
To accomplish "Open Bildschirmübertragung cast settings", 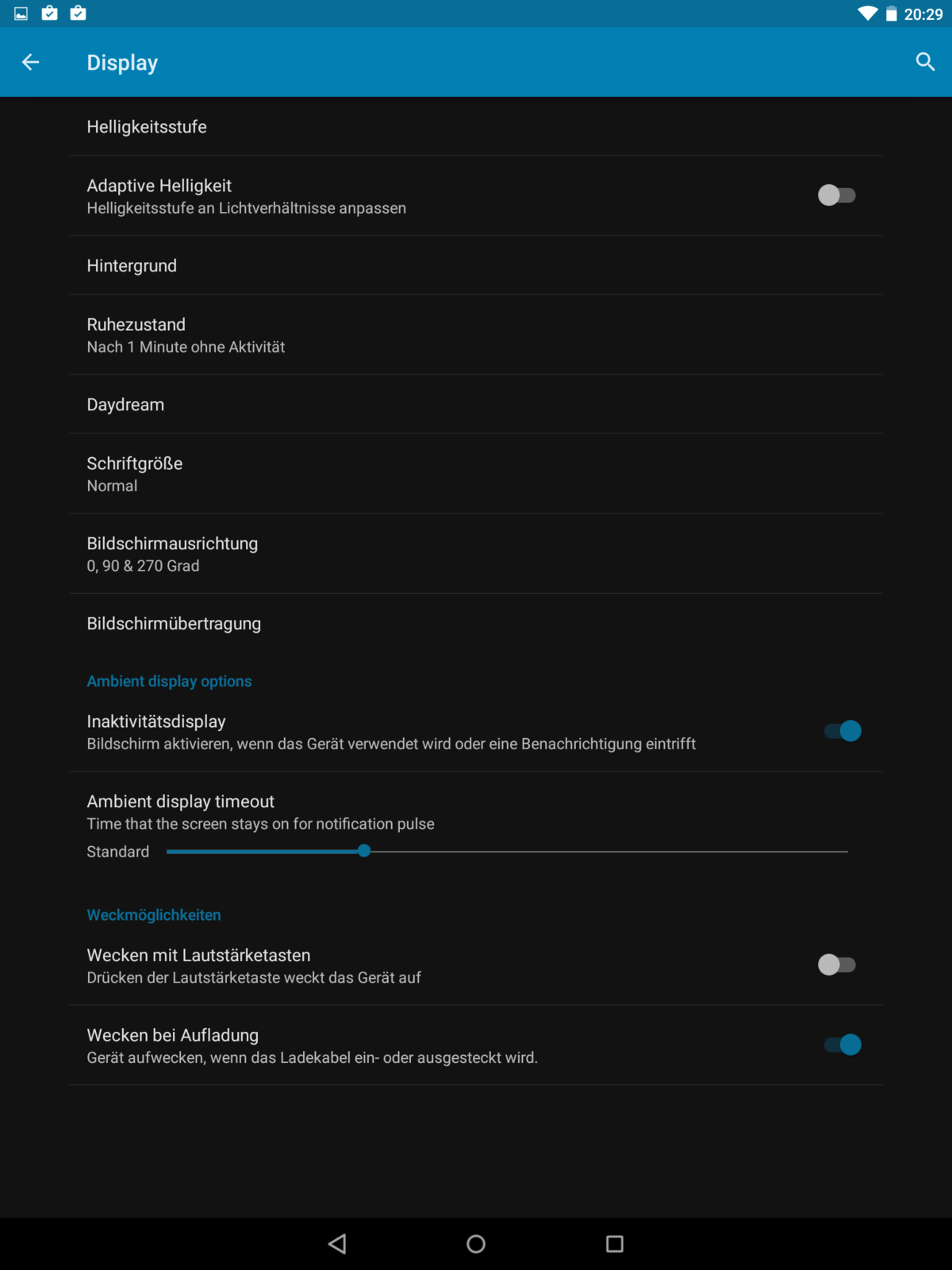I will [476, 624].
